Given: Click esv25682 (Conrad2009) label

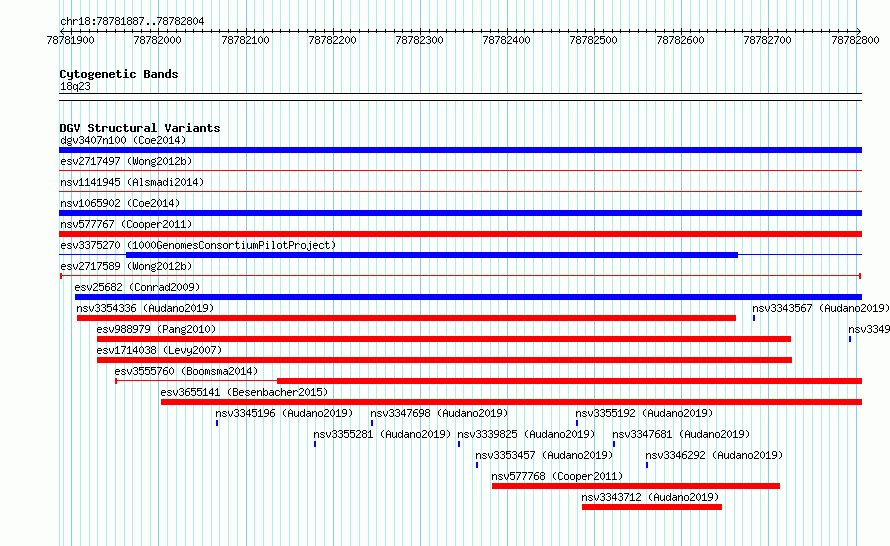Looking at the screenshot, I should click(x=137, y=287).
